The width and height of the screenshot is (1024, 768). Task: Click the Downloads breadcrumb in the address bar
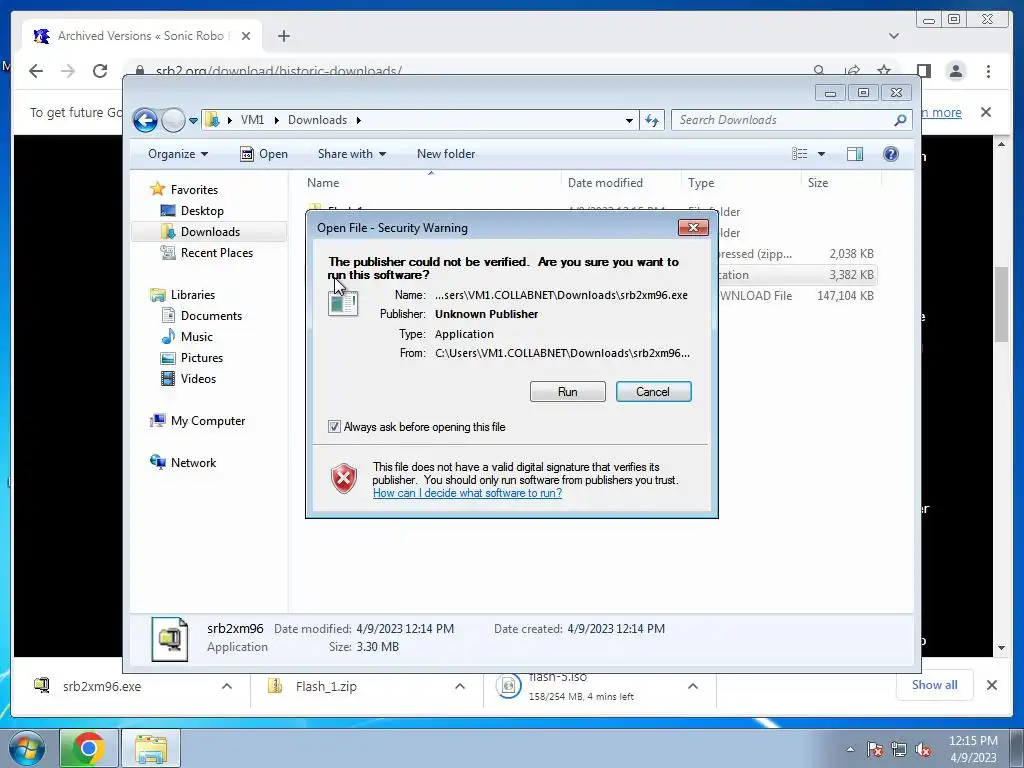[x=317, y=120]
